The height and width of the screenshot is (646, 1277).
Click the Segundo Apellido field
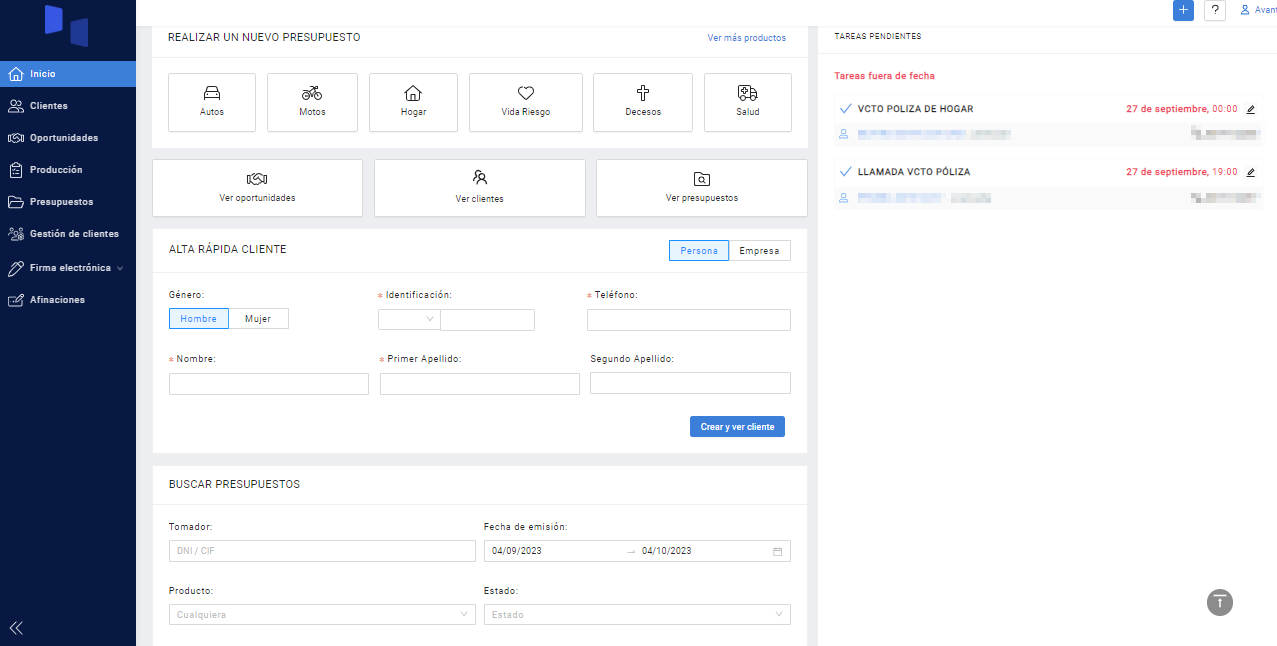(690, 383)
